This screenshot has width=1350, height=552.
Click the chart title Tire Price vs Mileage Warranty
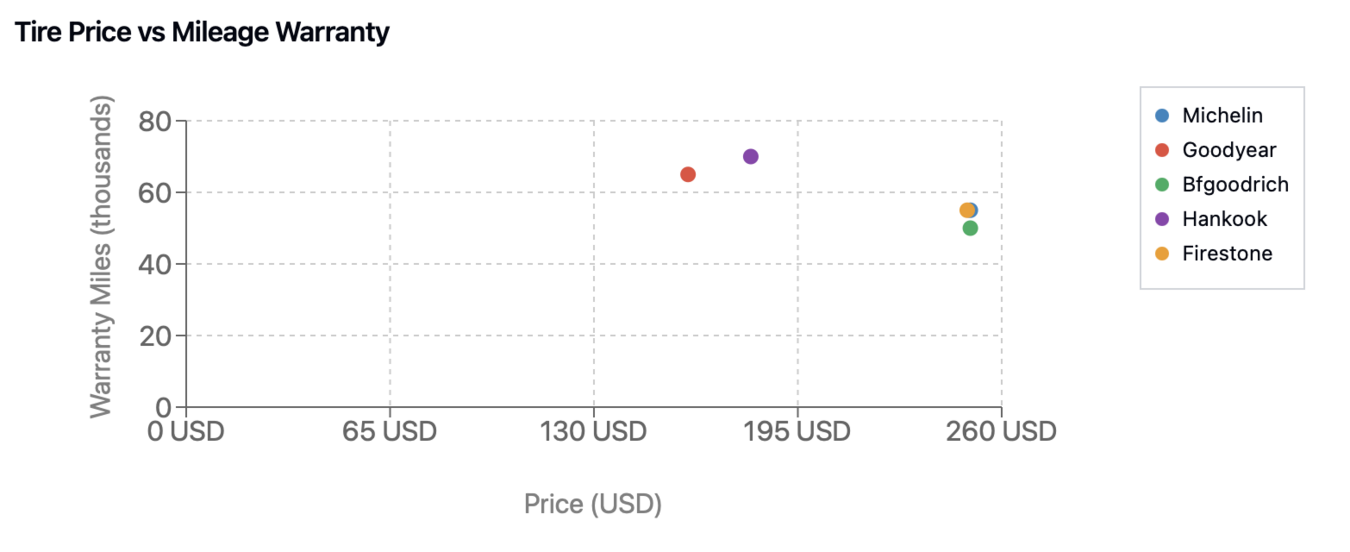[x=202, y=33]
